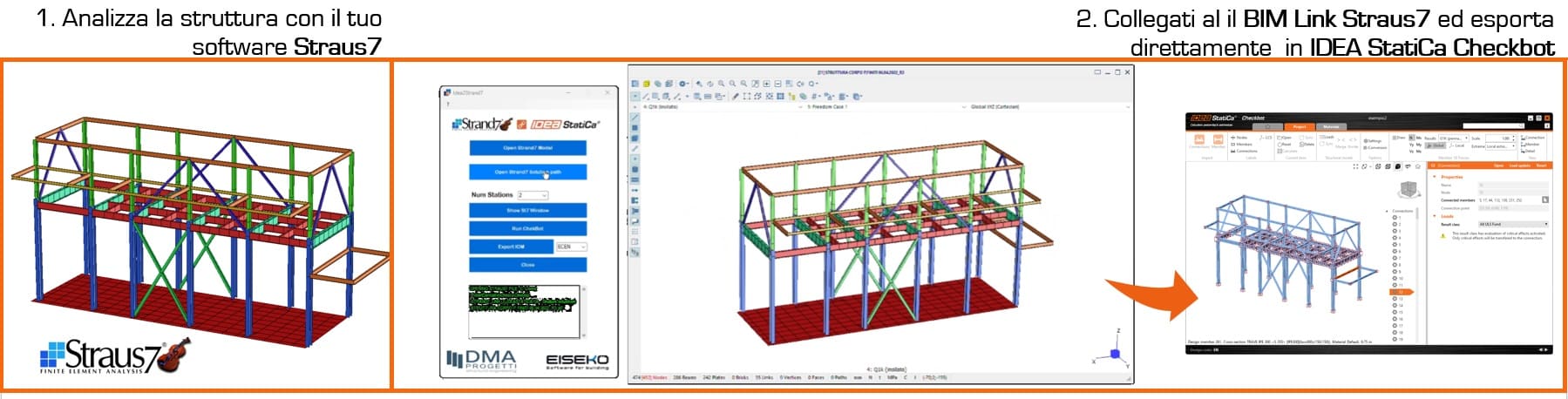Viewport: 1568px width, 399px height.
Task: Toggle Connections labels in Checkbot ribbon
Action: [1245, 151]
